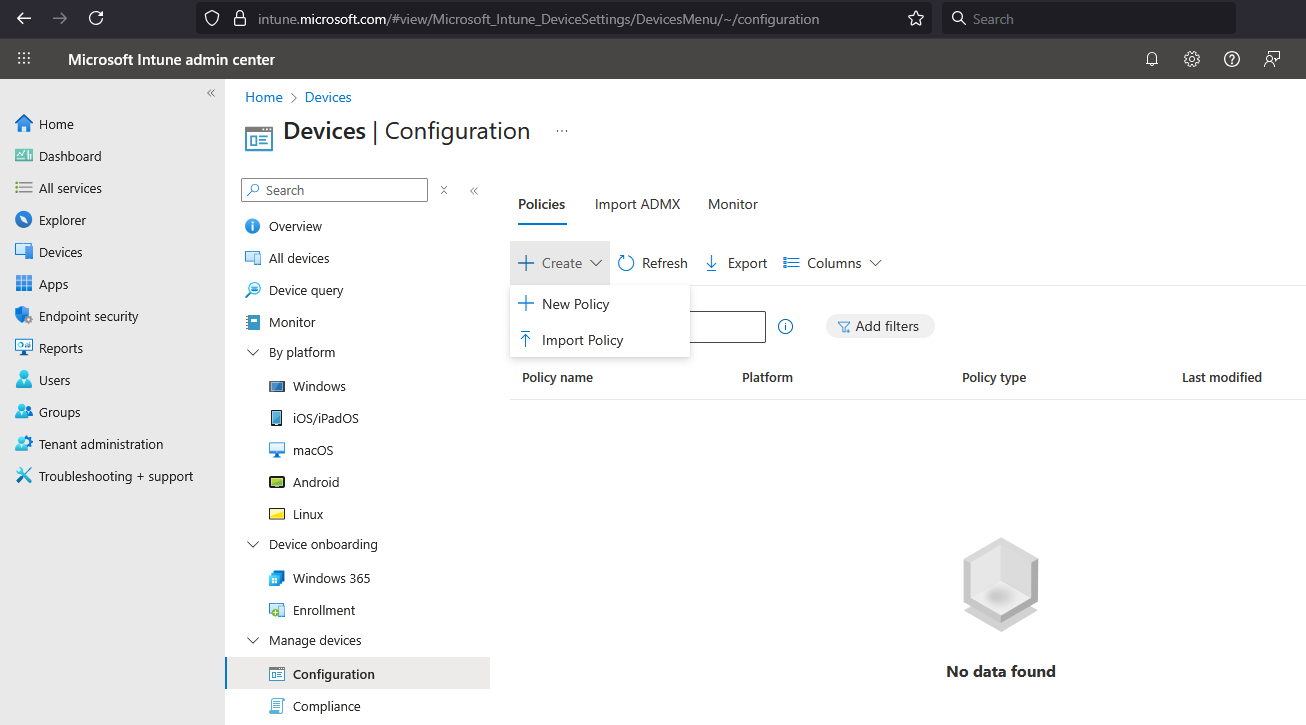
Task: Open the Create dropdown button
Action: coord(560,263)
